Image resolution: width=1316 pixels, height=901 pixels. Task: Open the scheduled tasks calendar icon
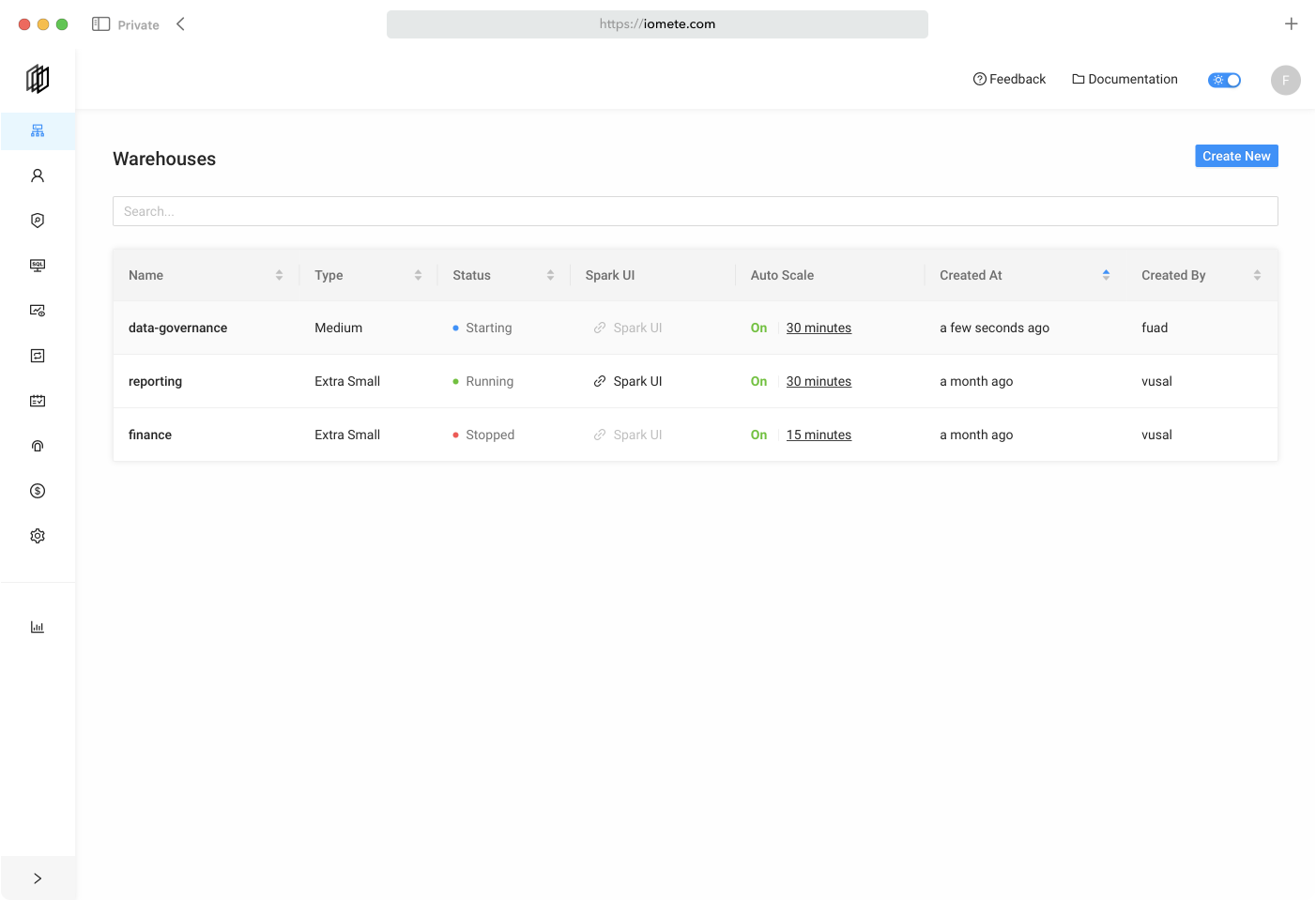(x=38, y=400)
